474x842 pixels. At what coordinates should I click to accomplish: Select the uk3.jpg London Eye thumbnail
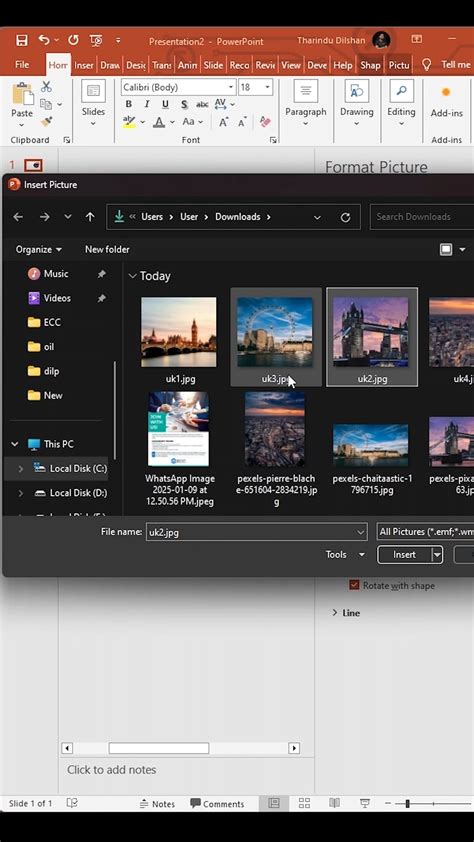click(x=275, y=332)
